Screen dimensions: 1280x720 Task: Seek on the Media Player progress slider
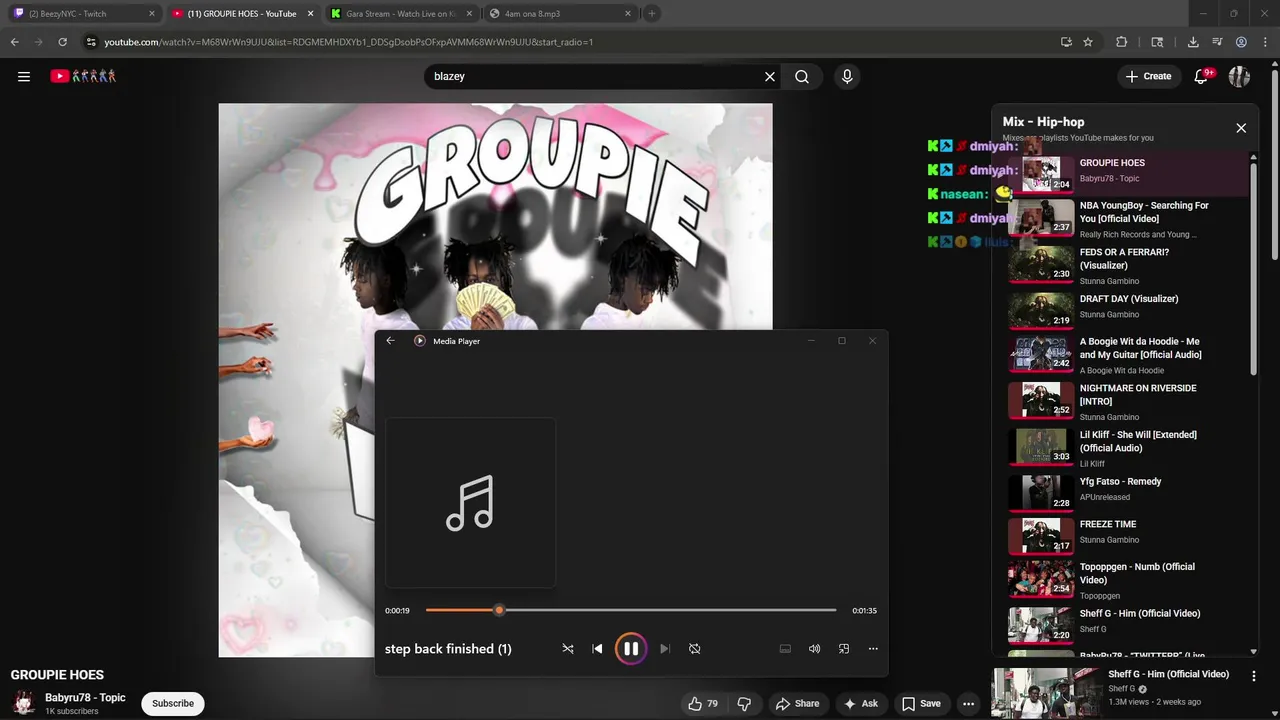(x=631, y=610)
